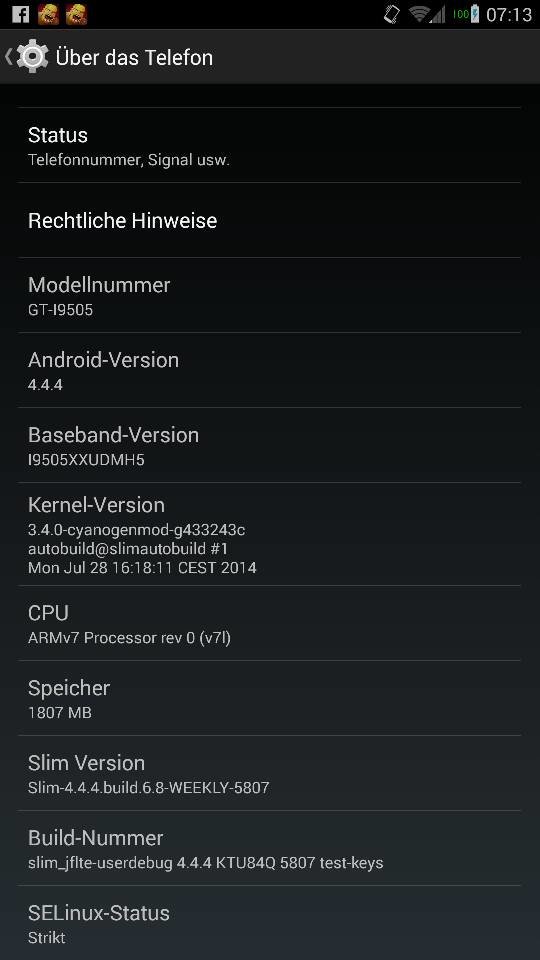
Task: Tap the battery charging indicator icon
Action: [x=467, y=14]
